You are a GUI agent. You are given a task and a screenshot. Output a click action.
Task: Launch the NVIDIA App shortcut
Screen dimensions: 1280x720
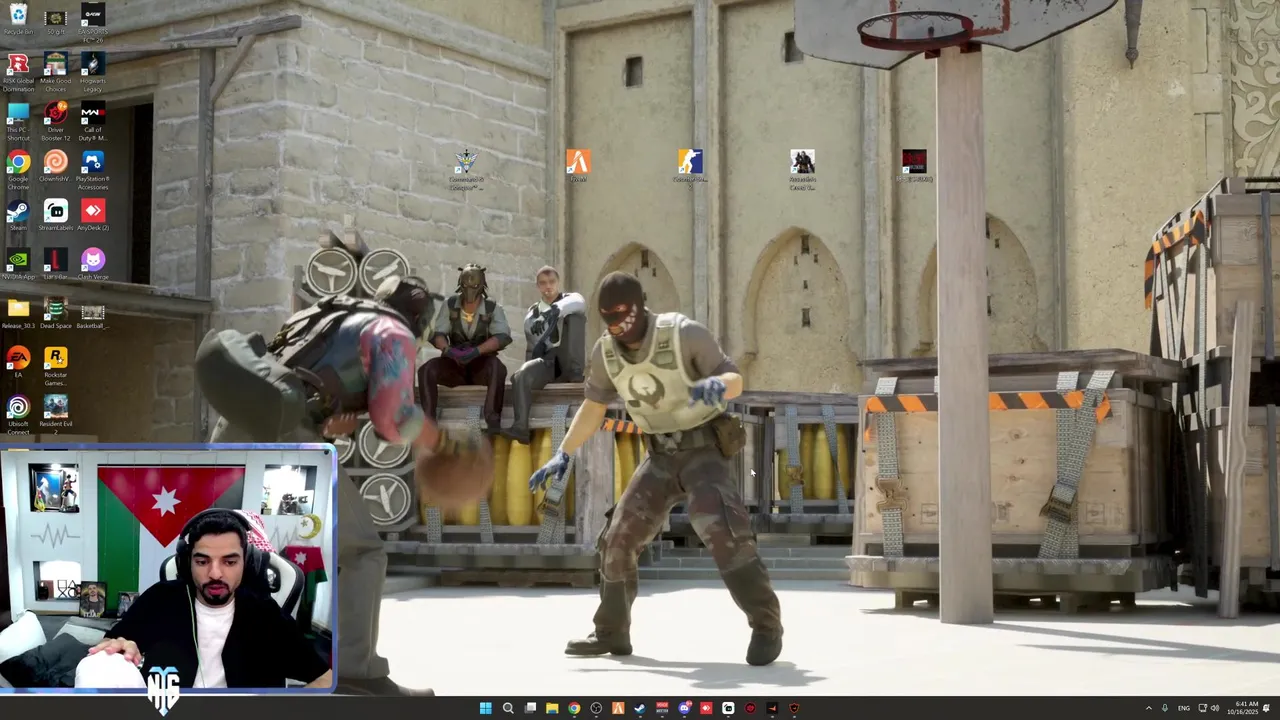[18, 264]
